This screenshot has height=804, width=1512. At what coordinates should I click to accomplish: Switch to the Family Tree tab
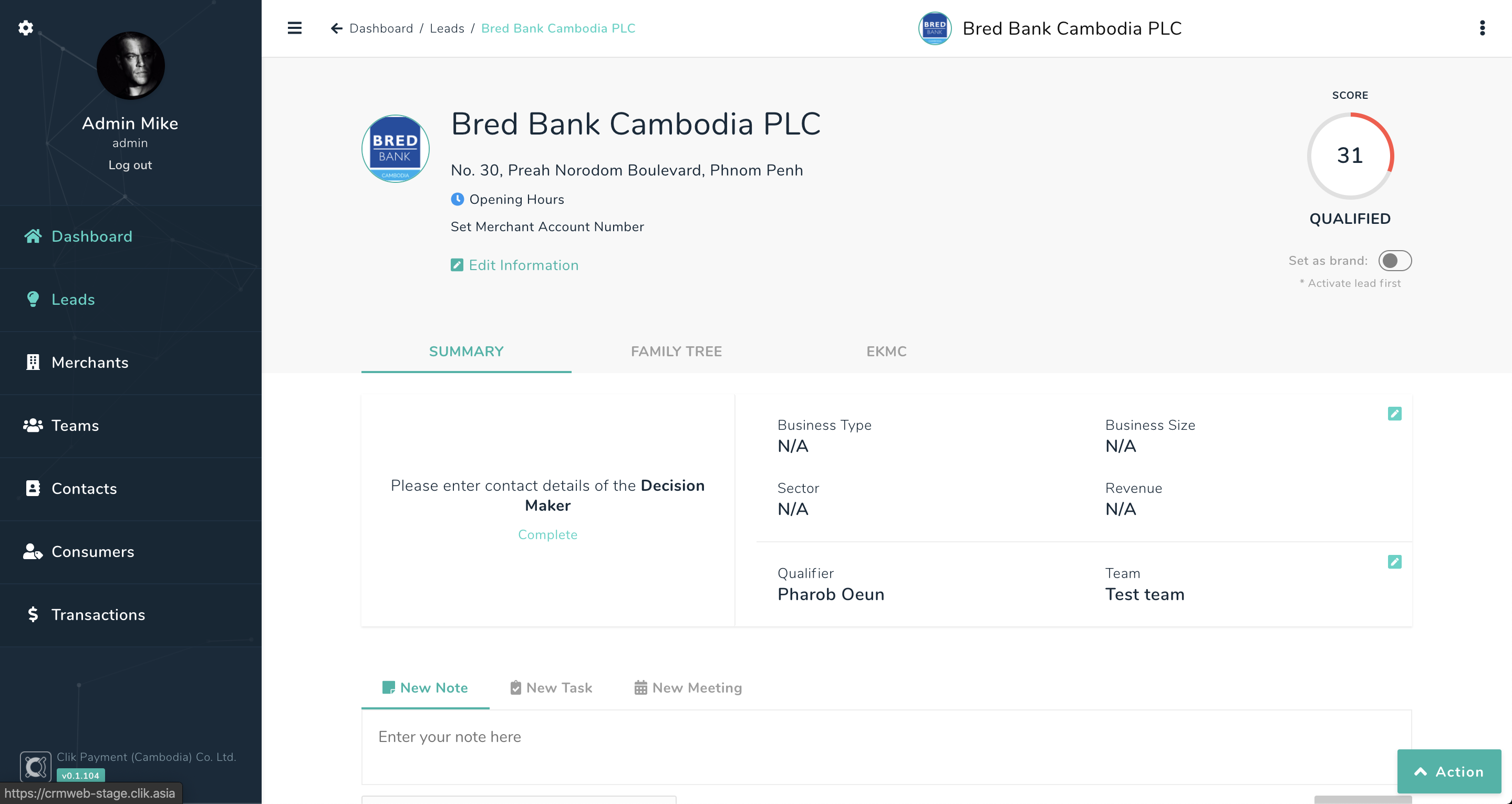coord(676,351)
